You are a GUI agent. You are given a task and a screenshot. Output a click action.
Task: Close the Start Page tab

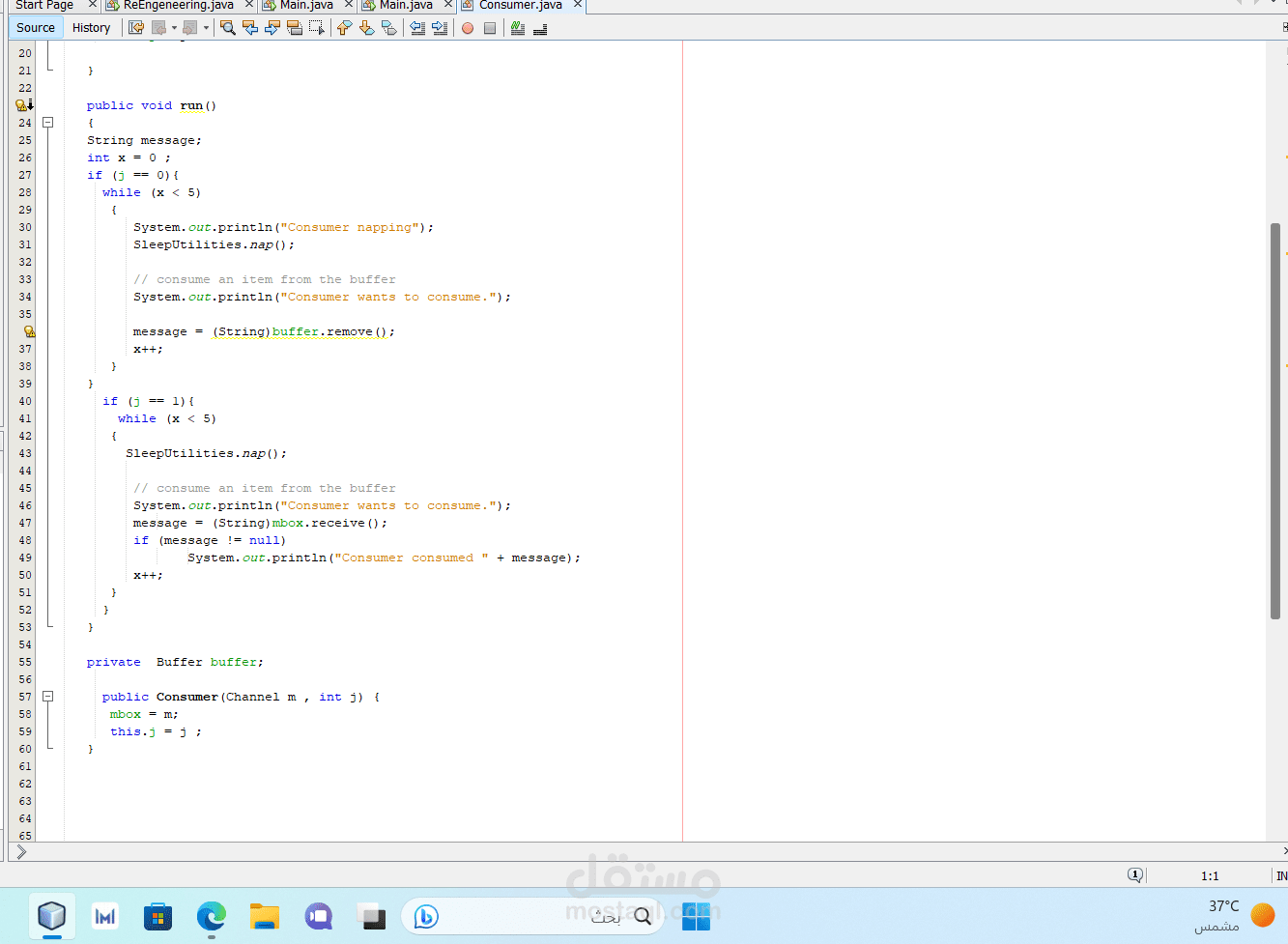93,5
